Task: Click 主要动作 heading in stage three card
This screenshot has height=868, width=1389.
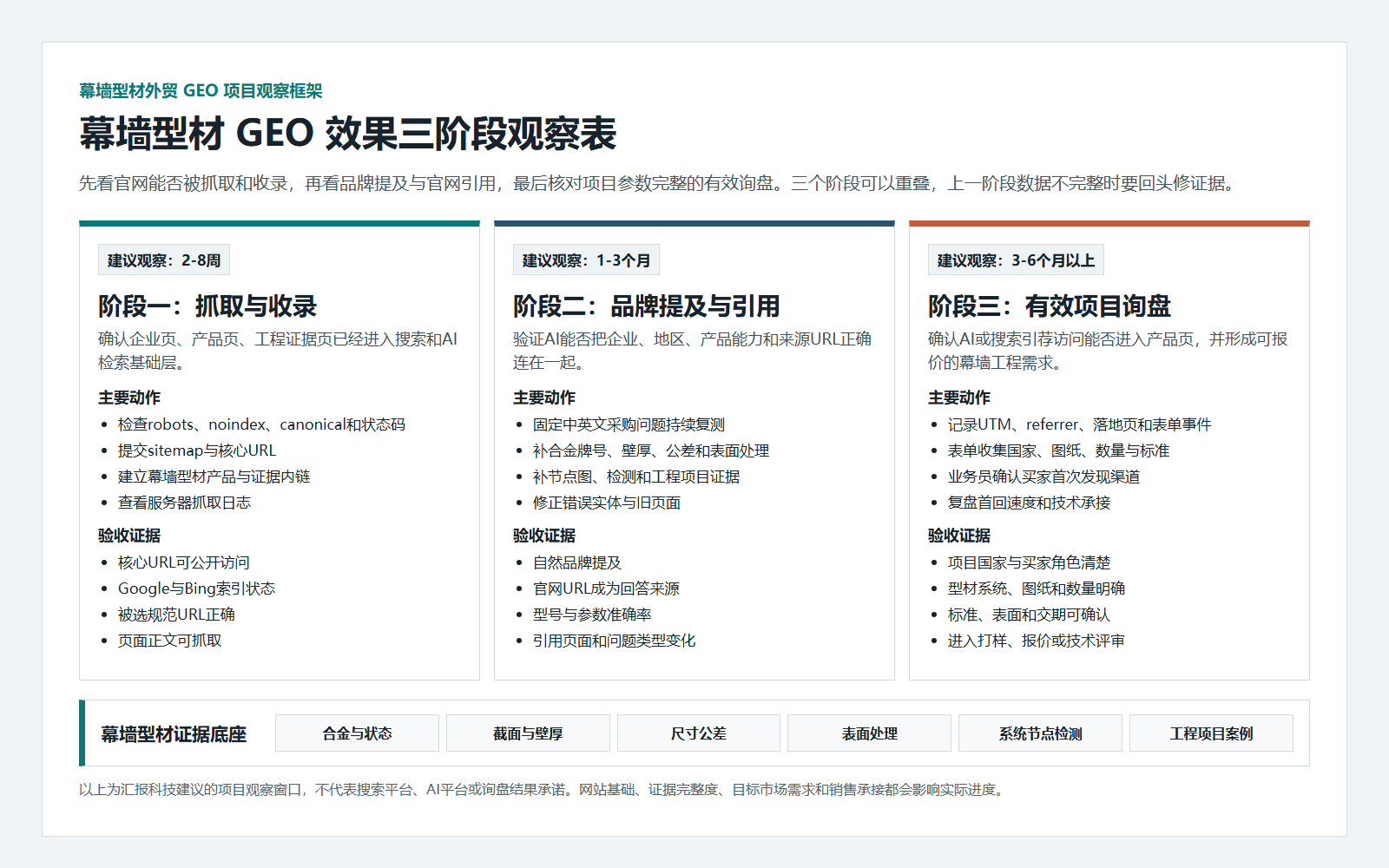Action: point(959,398)
